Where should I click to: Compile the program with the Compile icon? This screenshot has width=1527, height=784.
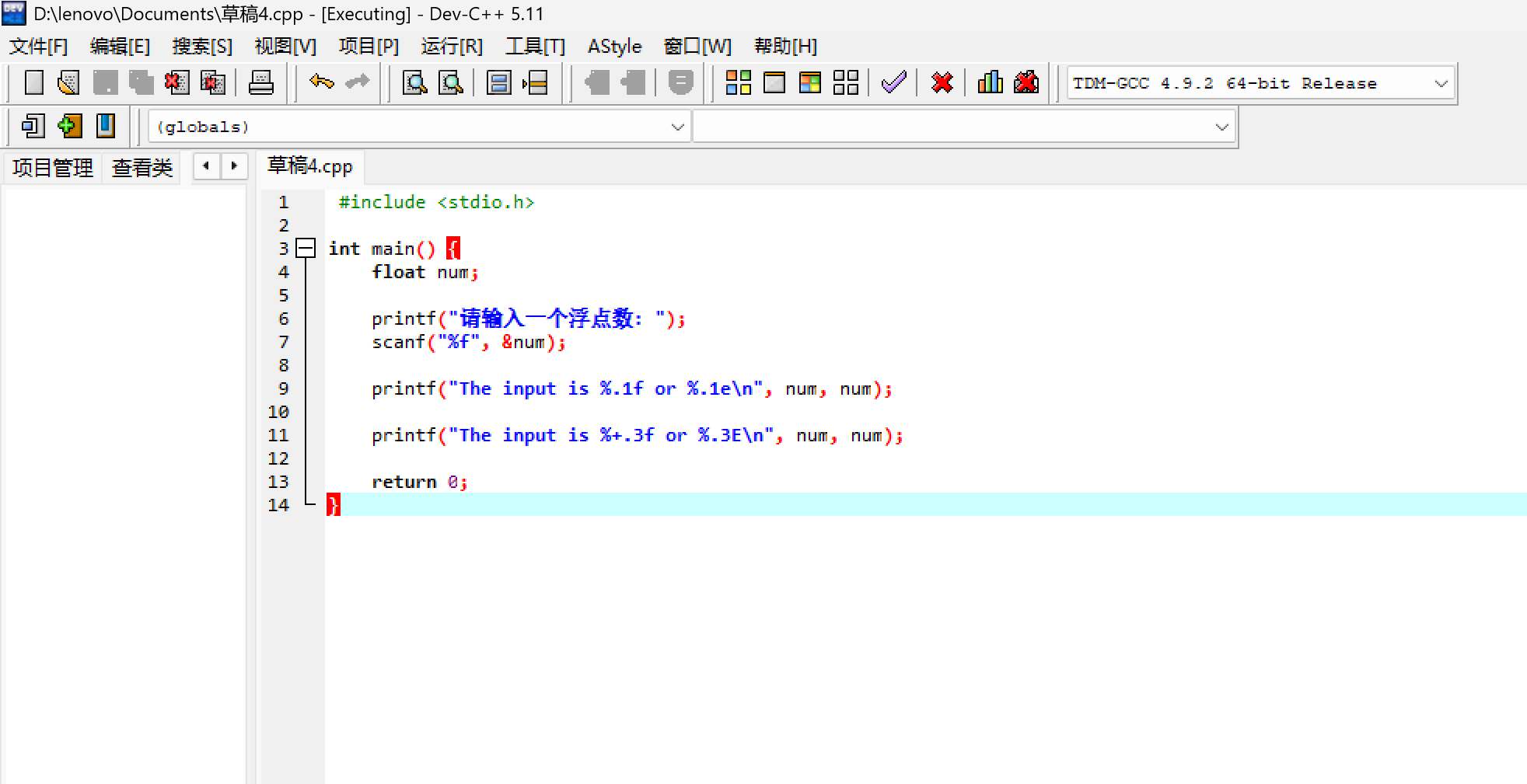tap(738, 82)
